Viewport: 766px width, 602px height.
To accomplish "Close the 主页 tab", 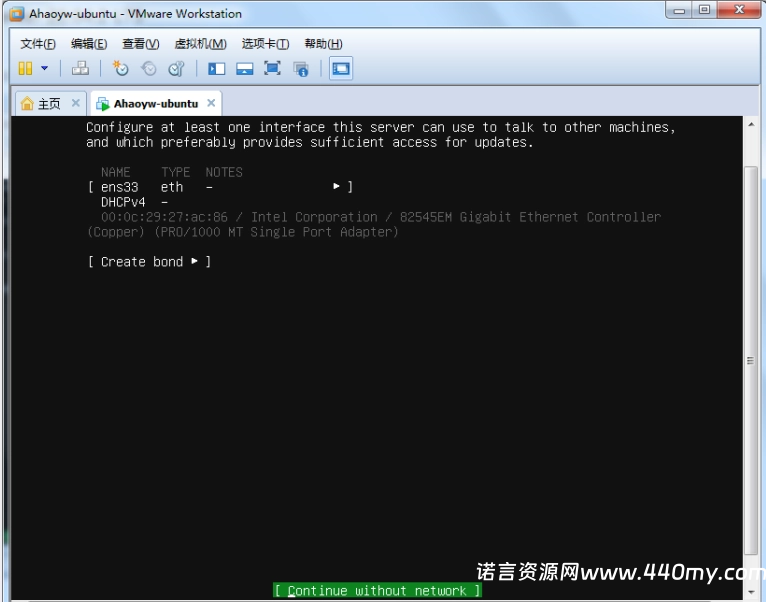I will click(76, 103).
